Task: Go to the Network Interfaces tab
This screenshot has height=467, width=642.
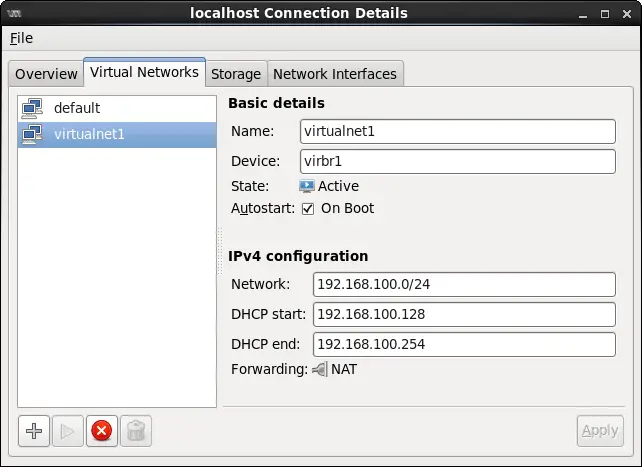Action: (x=335, y=74)
